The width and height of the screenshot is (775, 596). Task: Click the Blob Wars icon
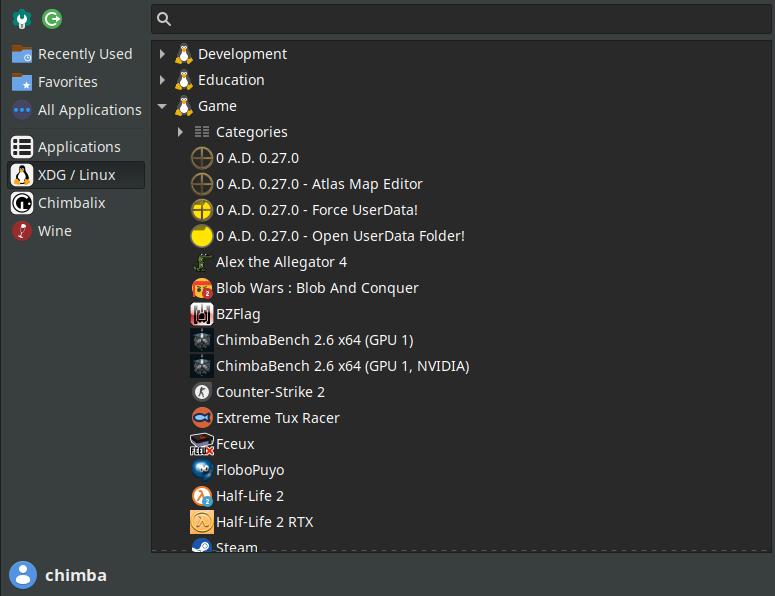pyautogui.click(x=202, y=288)
